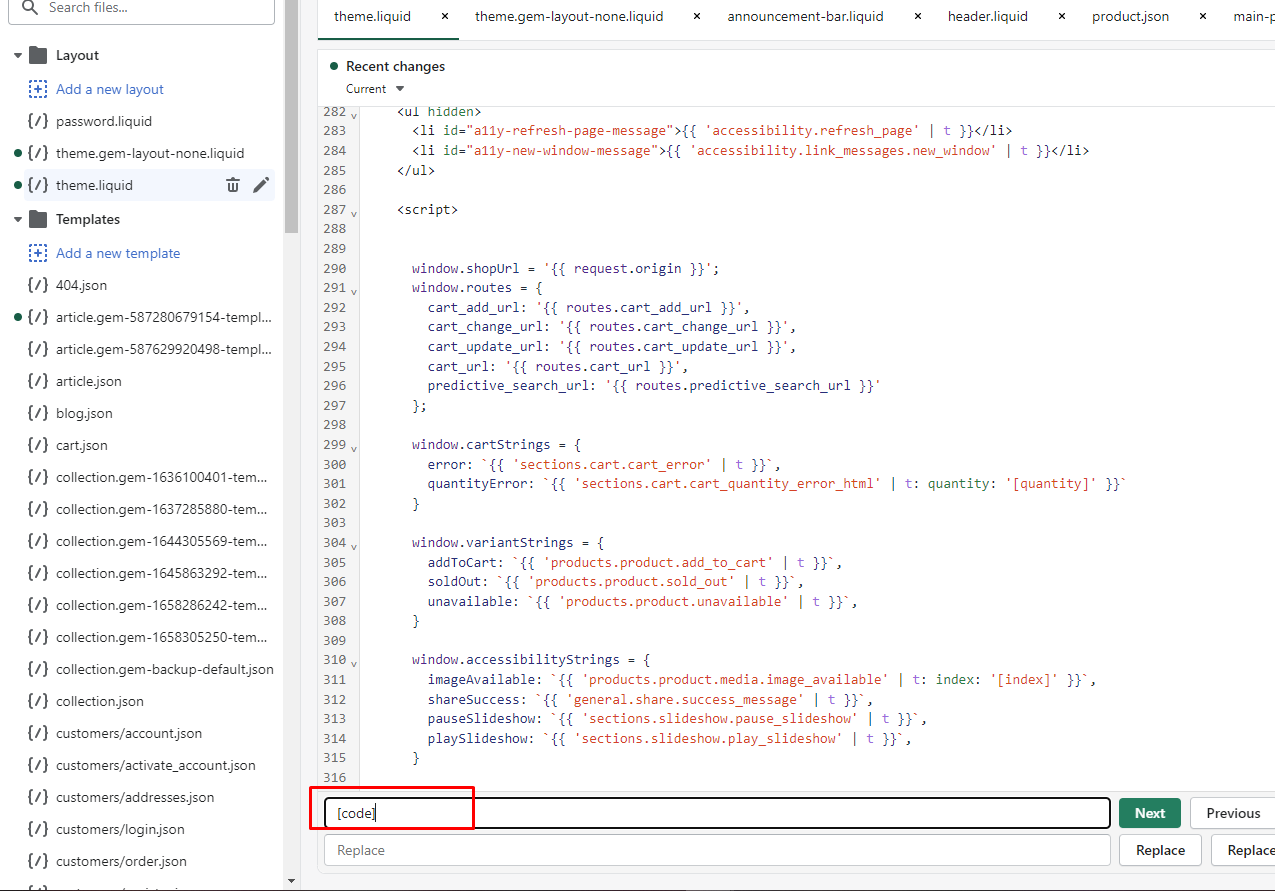
Task: Close the header.liquid tab
Action: click(x=1061, y=16)
